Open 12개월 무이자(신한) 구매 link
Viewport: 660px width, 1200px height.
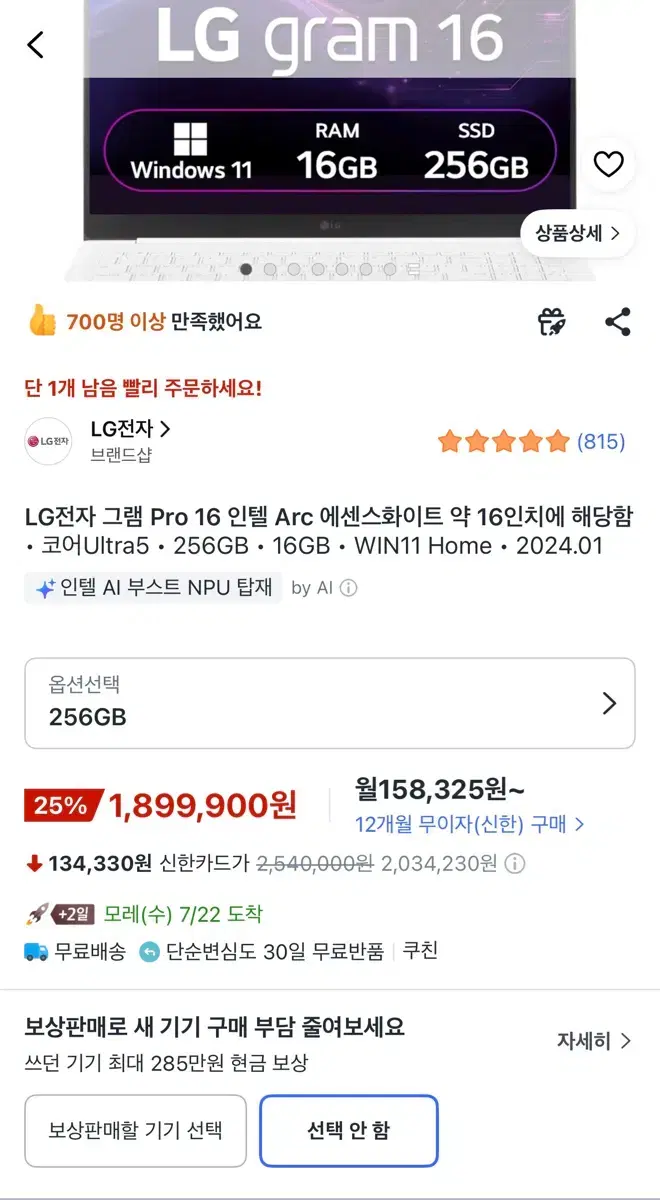click(x=470, y=825)
